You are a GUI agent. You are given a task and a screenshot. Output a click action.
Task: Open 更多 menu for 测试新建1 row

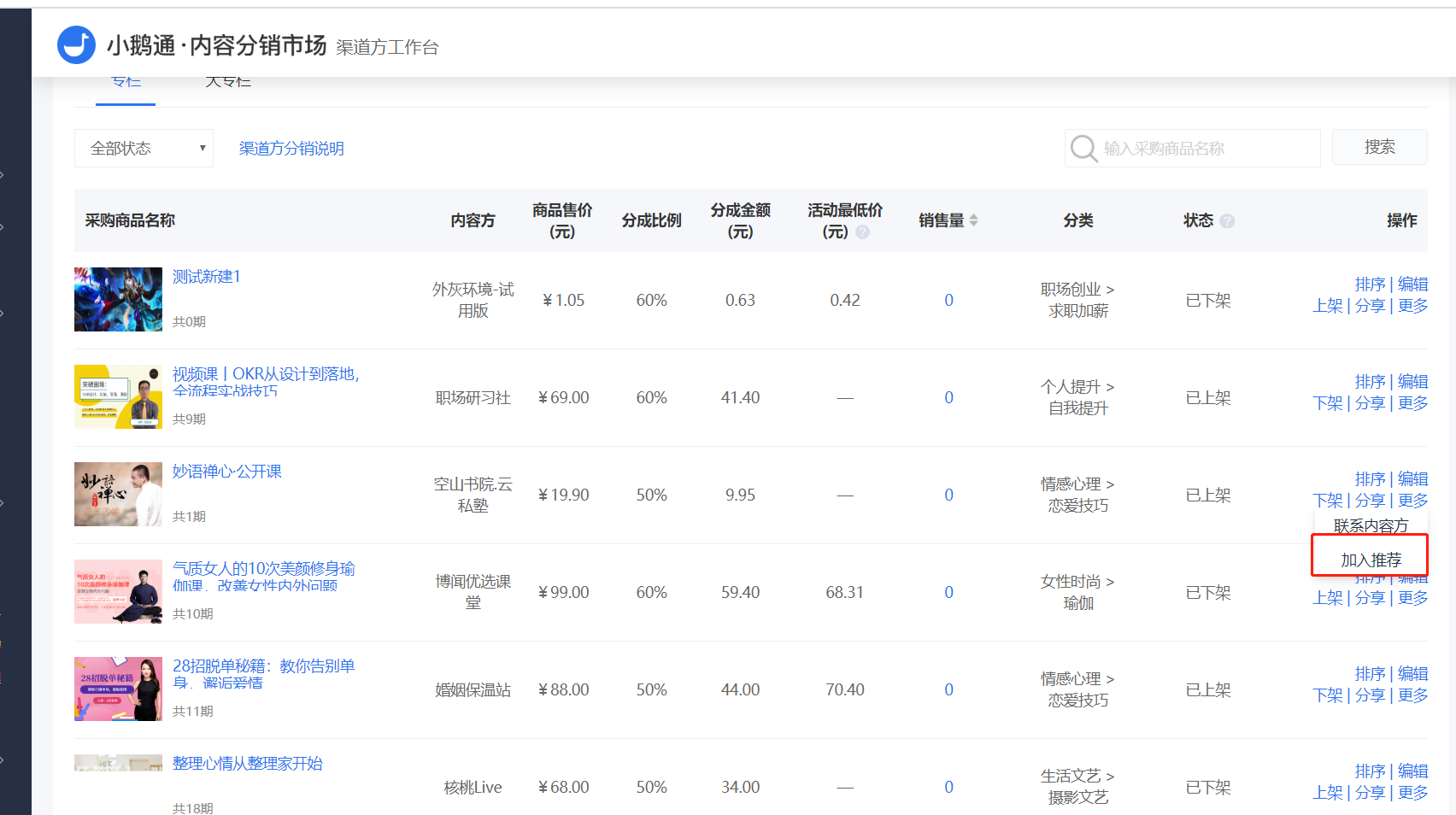click(x=1412, y=306)
